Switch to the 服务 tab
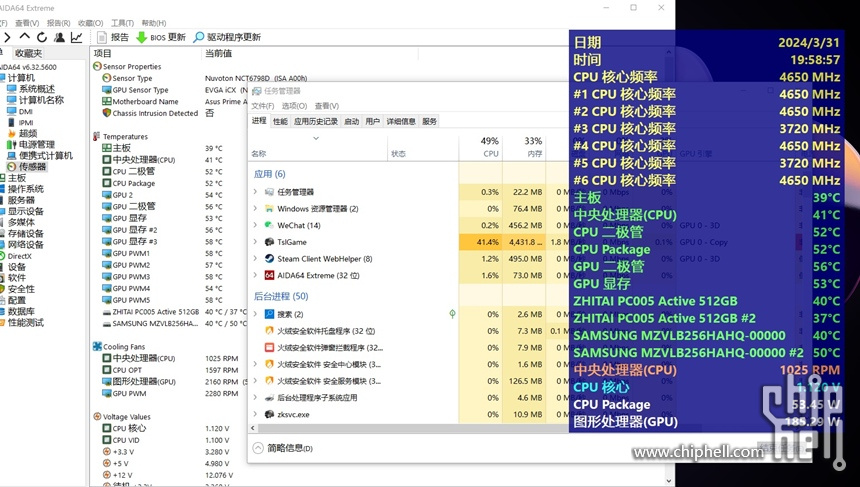This screenshot has width=860, height=487. click(429, 121)
